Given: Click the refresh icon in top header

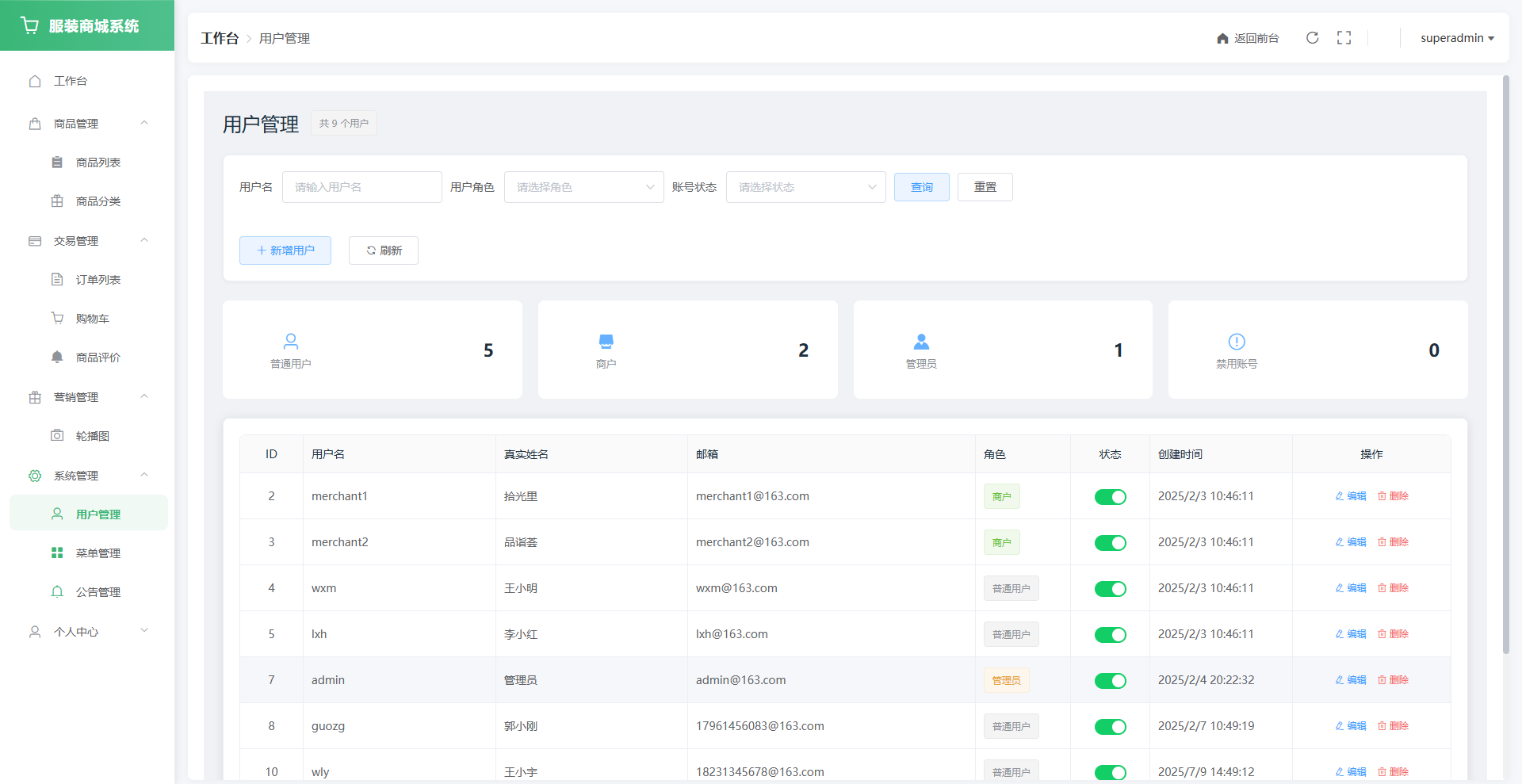Looking at the screenshot, I should (x=1312, y=38).
